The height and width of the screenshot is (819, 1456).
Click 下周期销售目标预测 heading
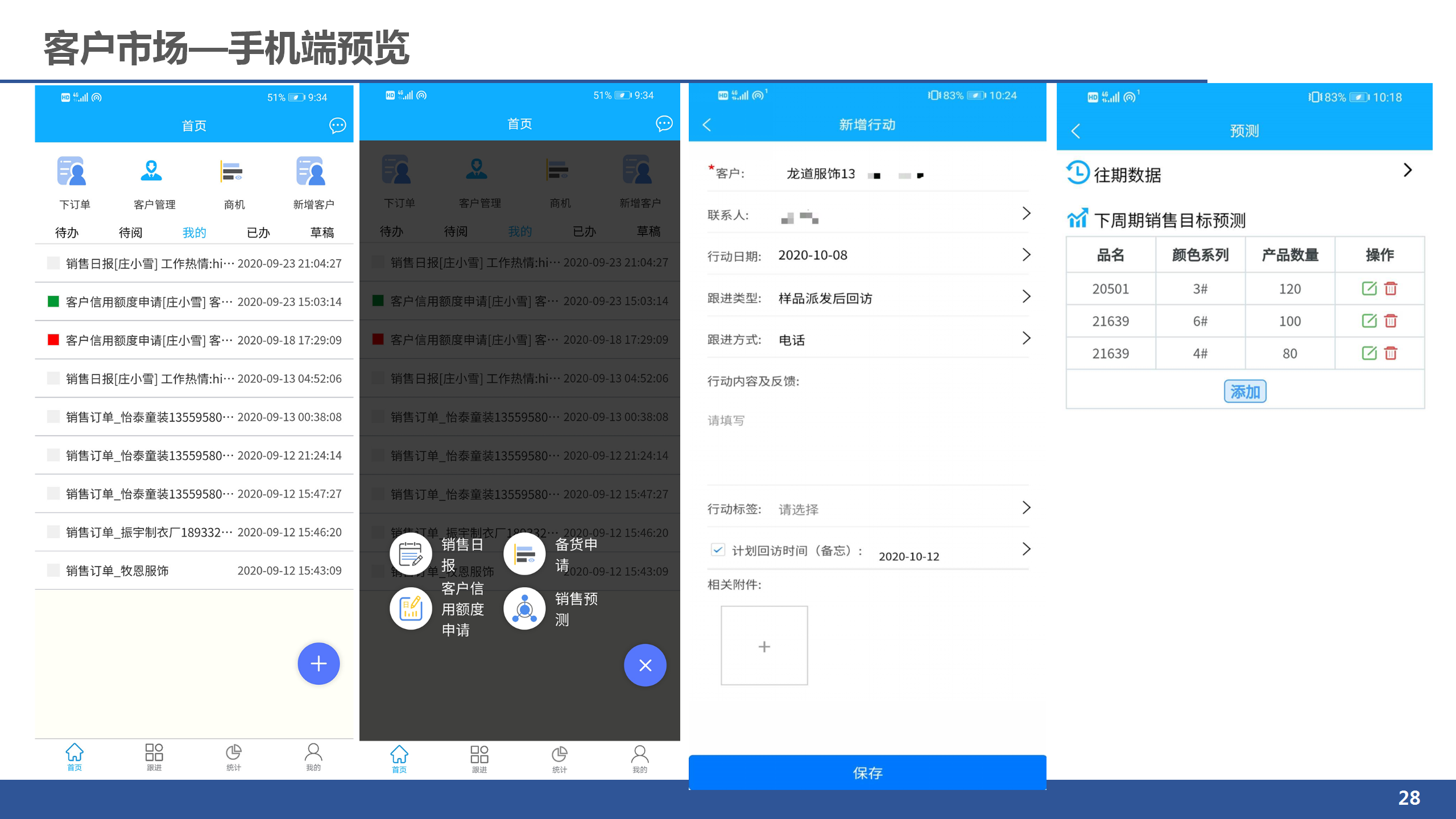coord(1169,220)
